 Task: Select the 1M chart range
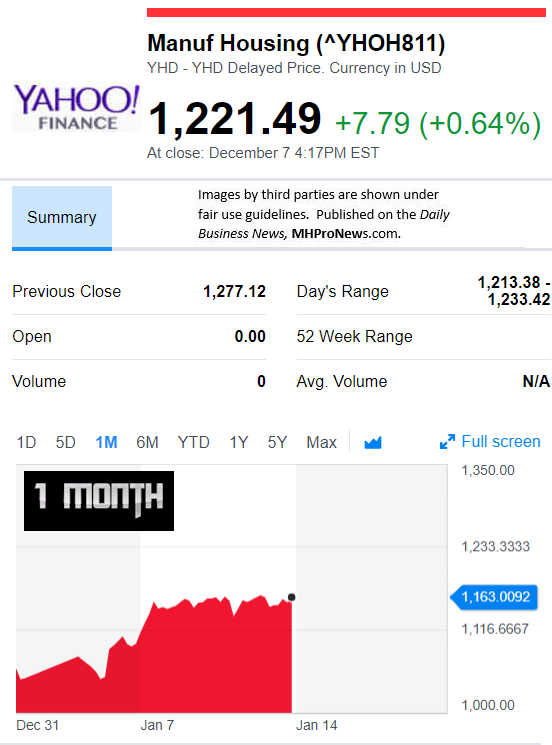(x=106, y=442)
